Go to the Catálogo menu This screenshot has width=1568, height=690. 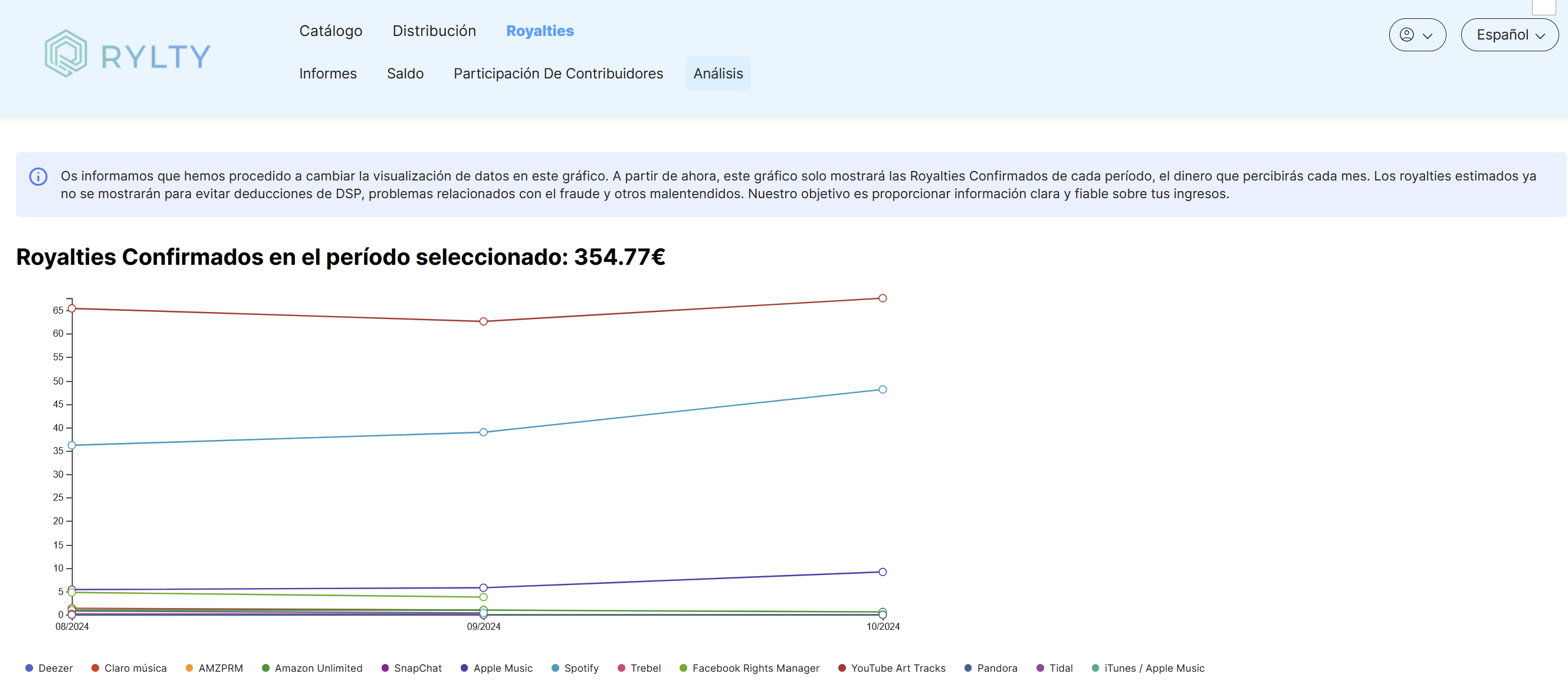tap(330, 31)
